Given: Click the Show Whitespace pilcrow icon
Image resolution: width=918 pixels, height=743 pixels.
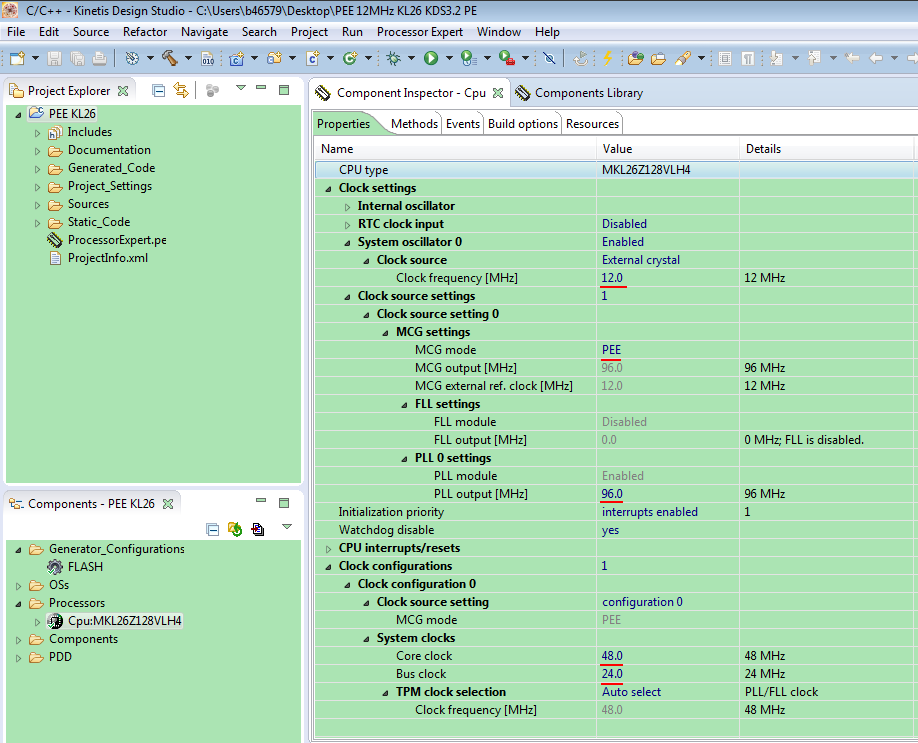Looking at the screenshot, I should point(748,58).
